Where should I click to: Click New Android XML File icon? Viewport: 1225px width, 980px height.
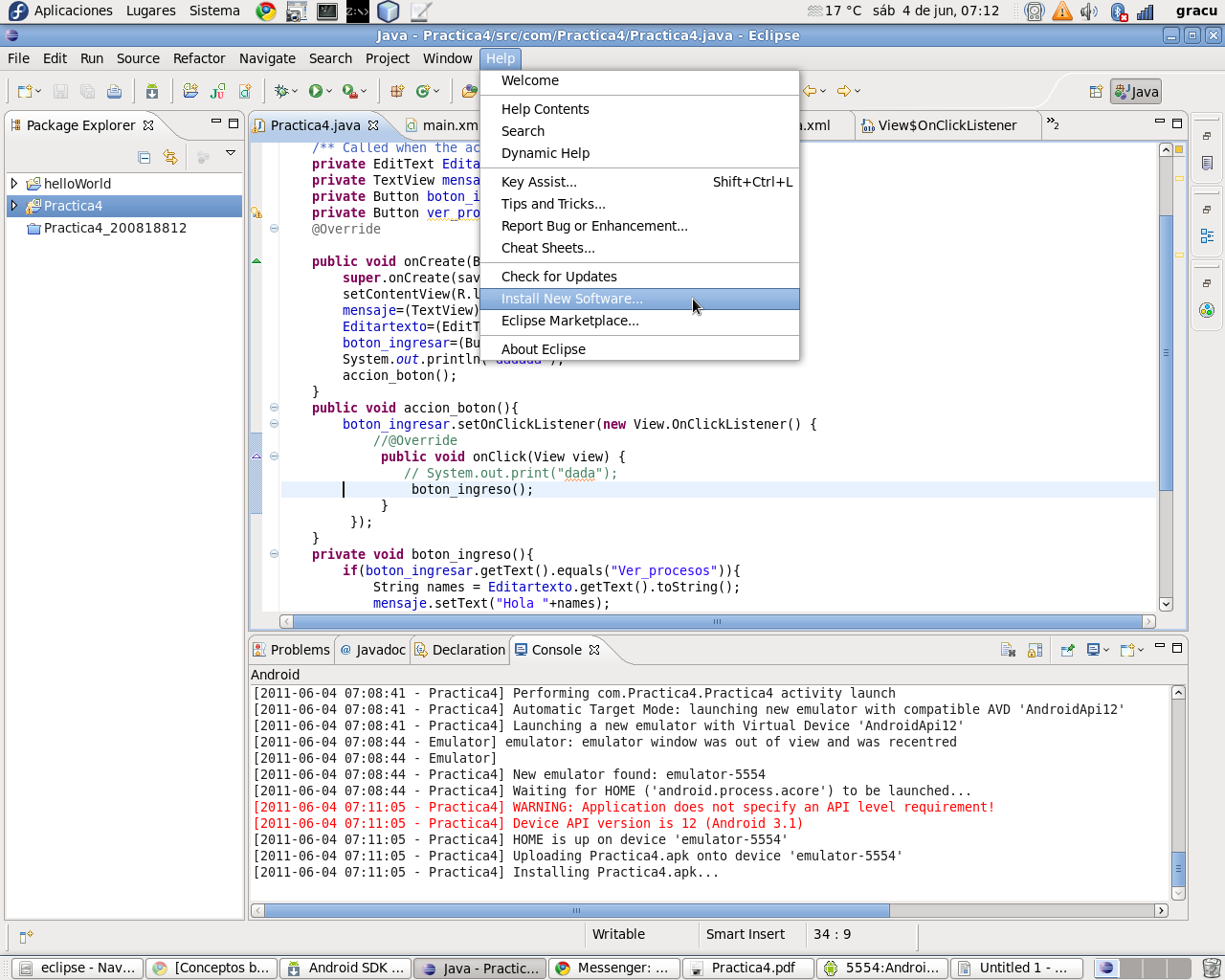(245, 91)
